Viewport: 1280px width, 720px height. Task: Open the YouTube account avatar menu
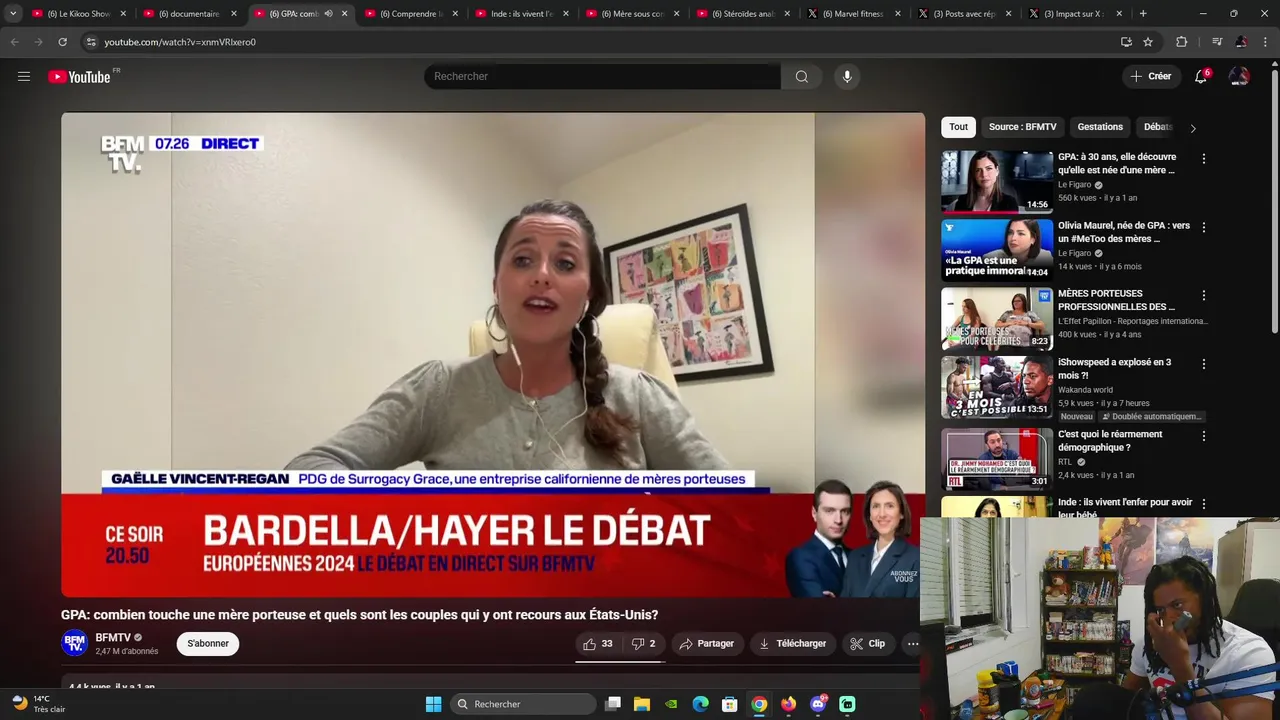point(1239,76)
